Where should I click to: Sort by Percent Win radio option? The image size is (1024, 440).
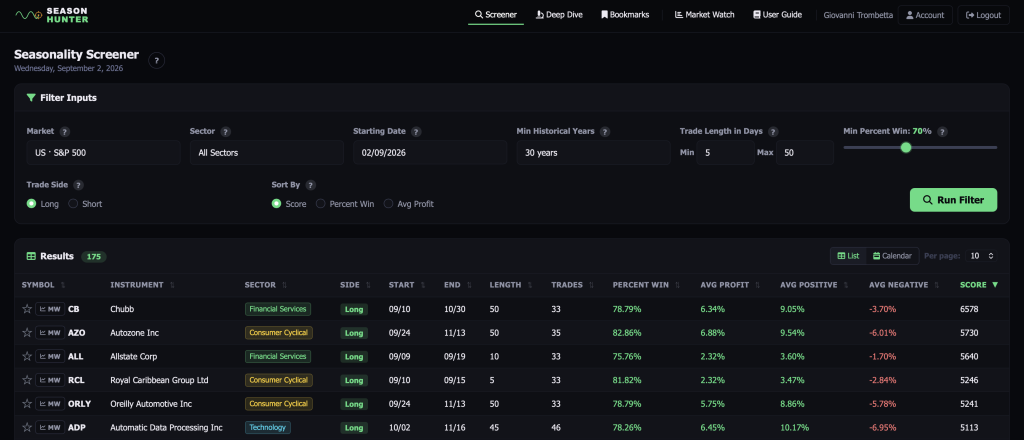pyautogui.click(x=321, y=204)
